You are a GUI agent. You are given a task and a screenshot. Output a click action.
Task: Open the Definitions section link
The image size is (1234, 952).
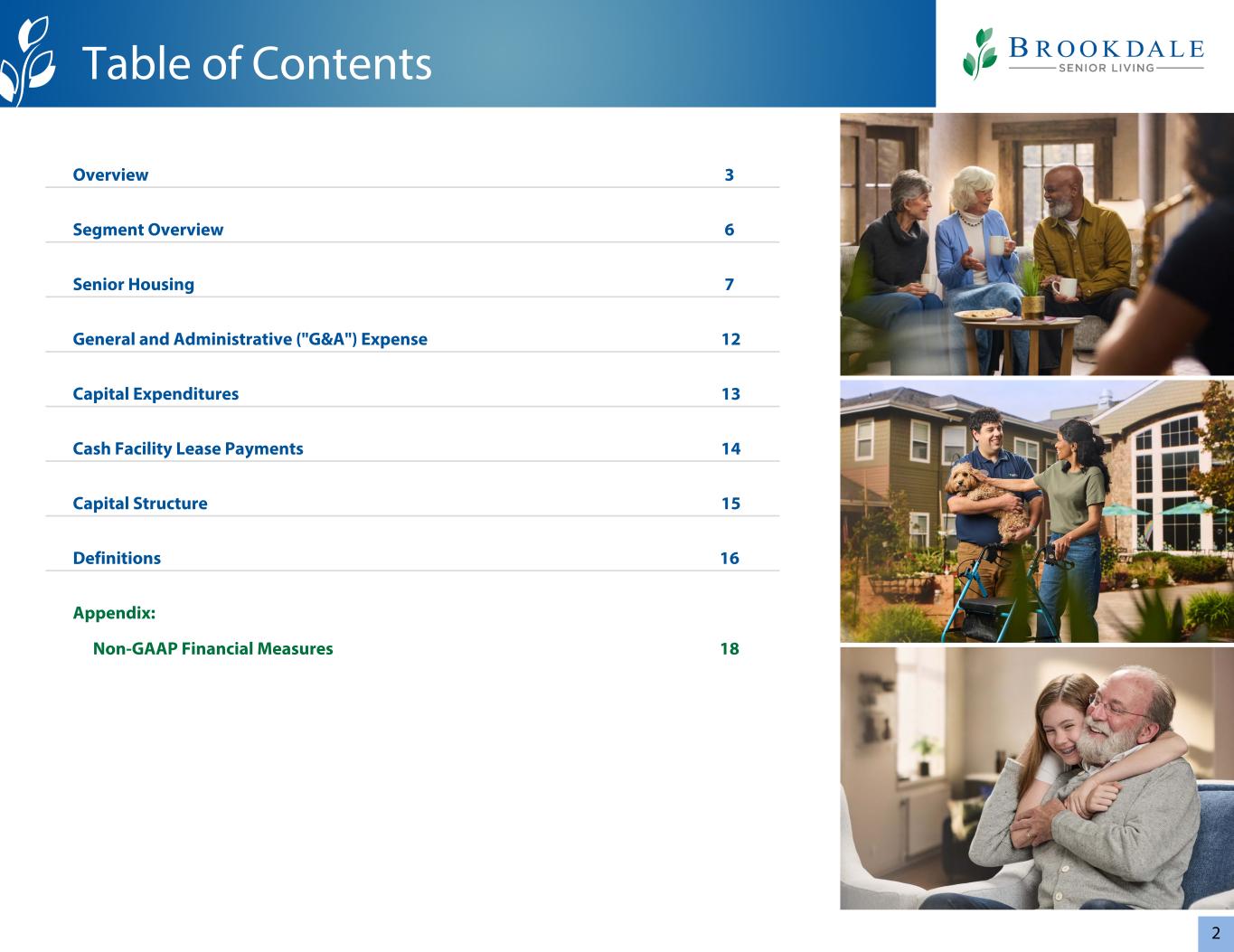pos(117,558)
